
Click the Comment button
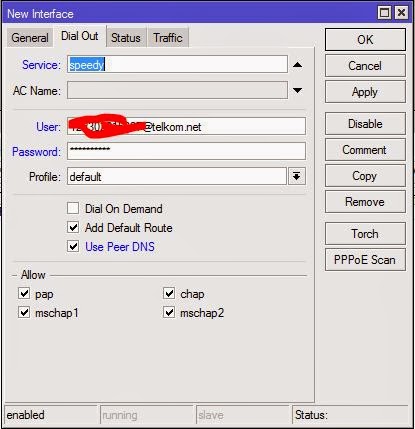click(x=365, y=150)
